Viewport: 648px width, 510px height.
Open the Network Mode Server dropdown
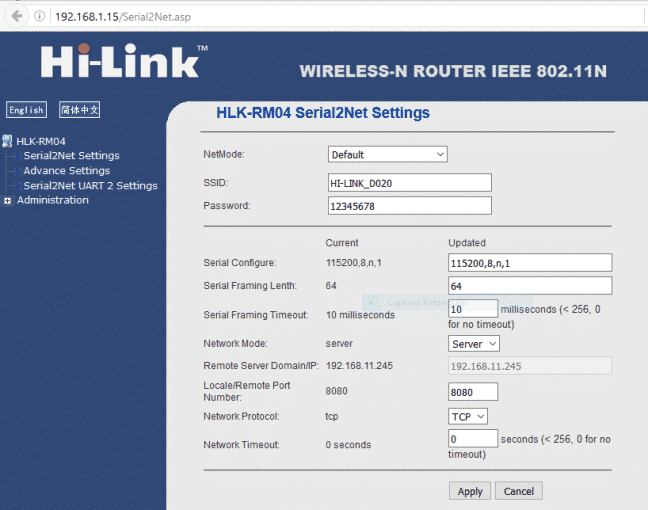[474, 344]
